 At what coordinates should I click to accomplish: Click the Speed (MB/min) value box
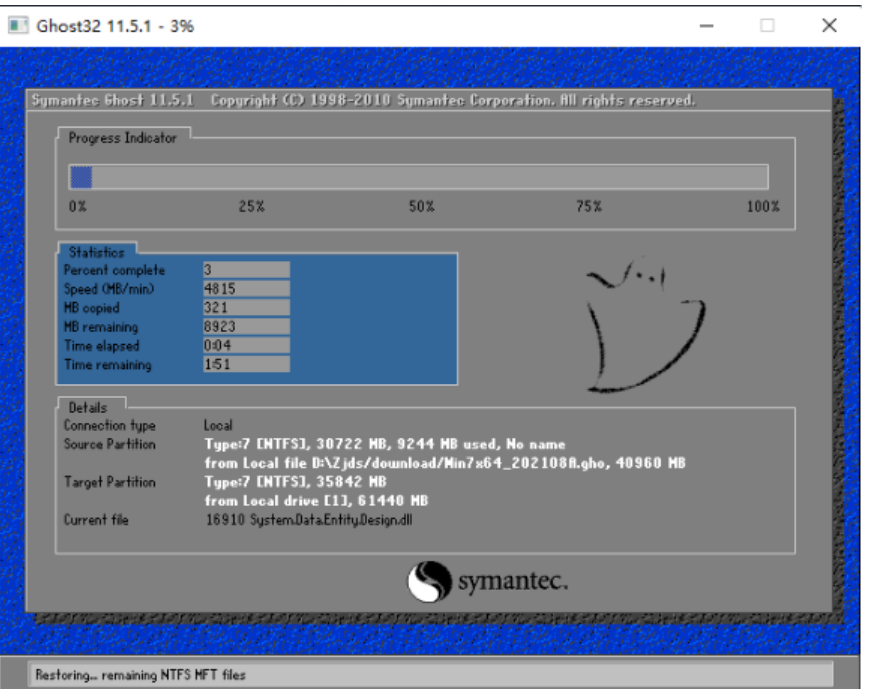click(245, 289)
